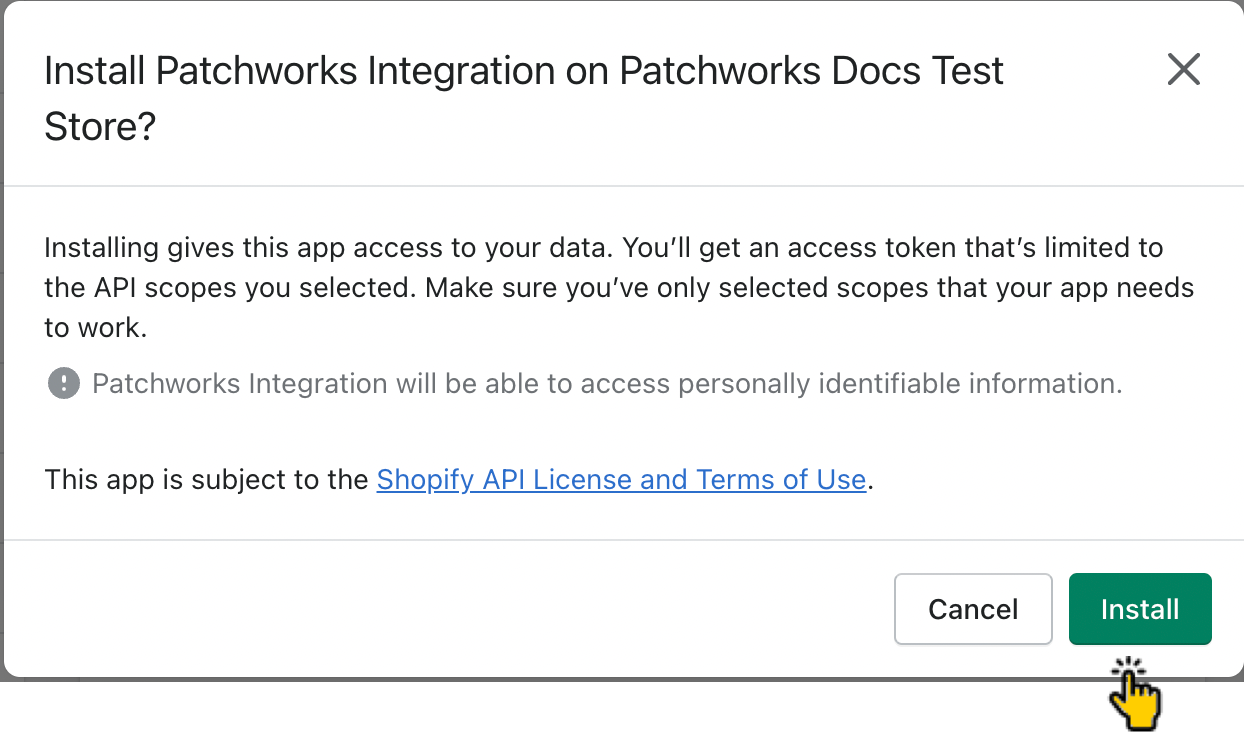The height and width of the screenshot is (732, 1244).
Task: Click the "to work." paragraph ending
Action: [96, 328]
